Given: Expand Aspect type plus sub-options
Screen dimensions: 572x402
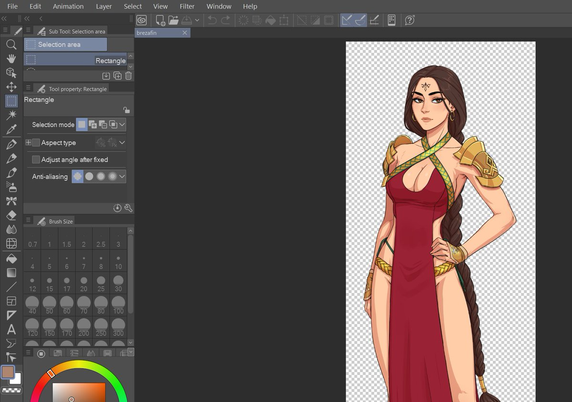Looking at the screenshot, I should (28, 143).
